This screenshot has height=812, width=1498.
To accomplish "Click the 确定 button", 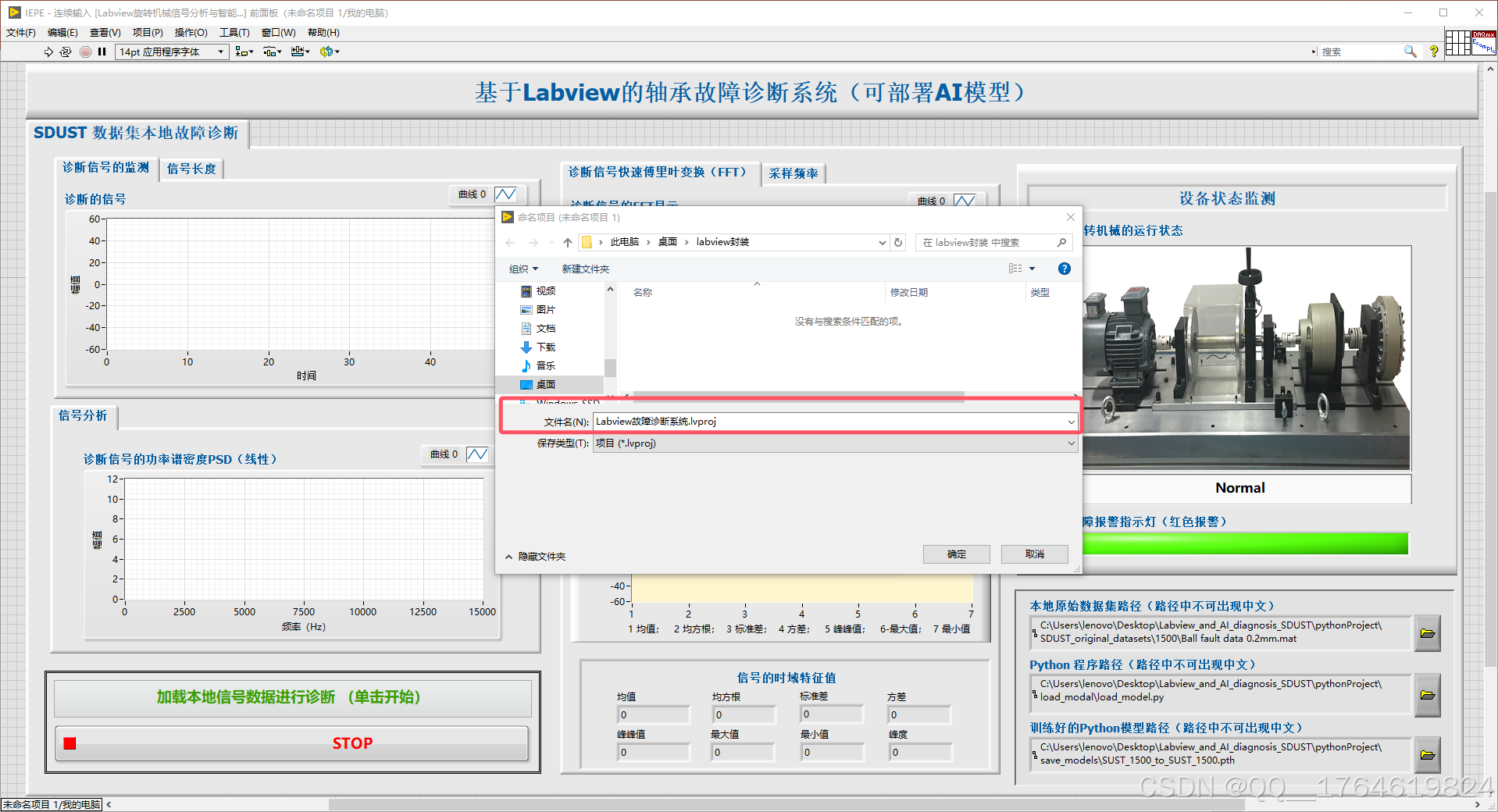I will (957, 554).
